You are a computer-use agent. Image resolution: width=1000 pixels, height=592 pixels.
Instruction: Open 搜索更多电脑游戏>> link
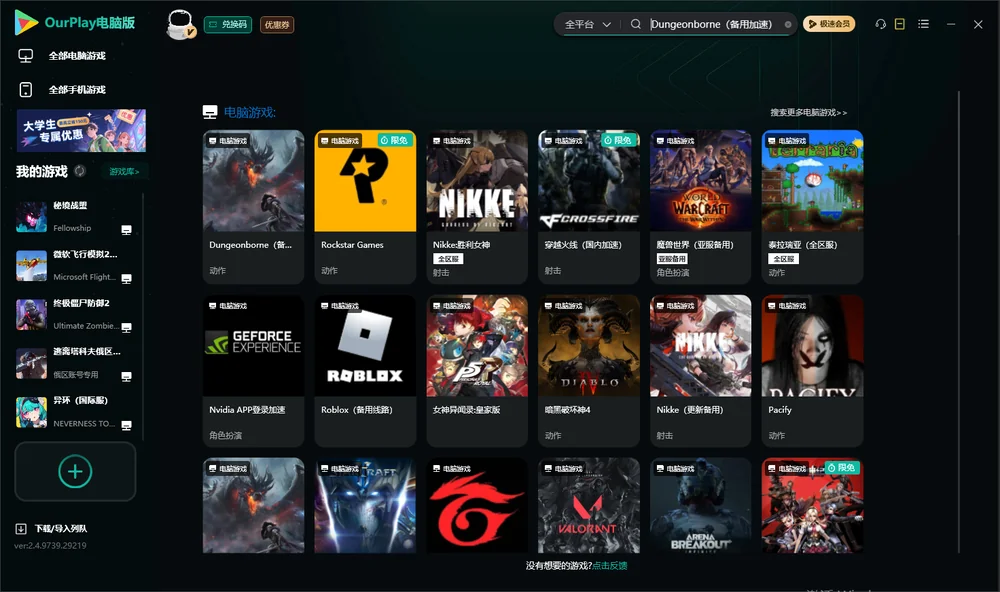click(x=808, y=112)
